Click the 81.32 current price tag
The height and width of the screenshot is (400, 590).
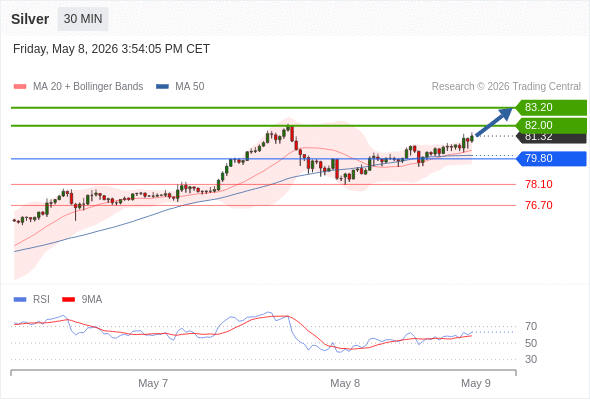551,138
